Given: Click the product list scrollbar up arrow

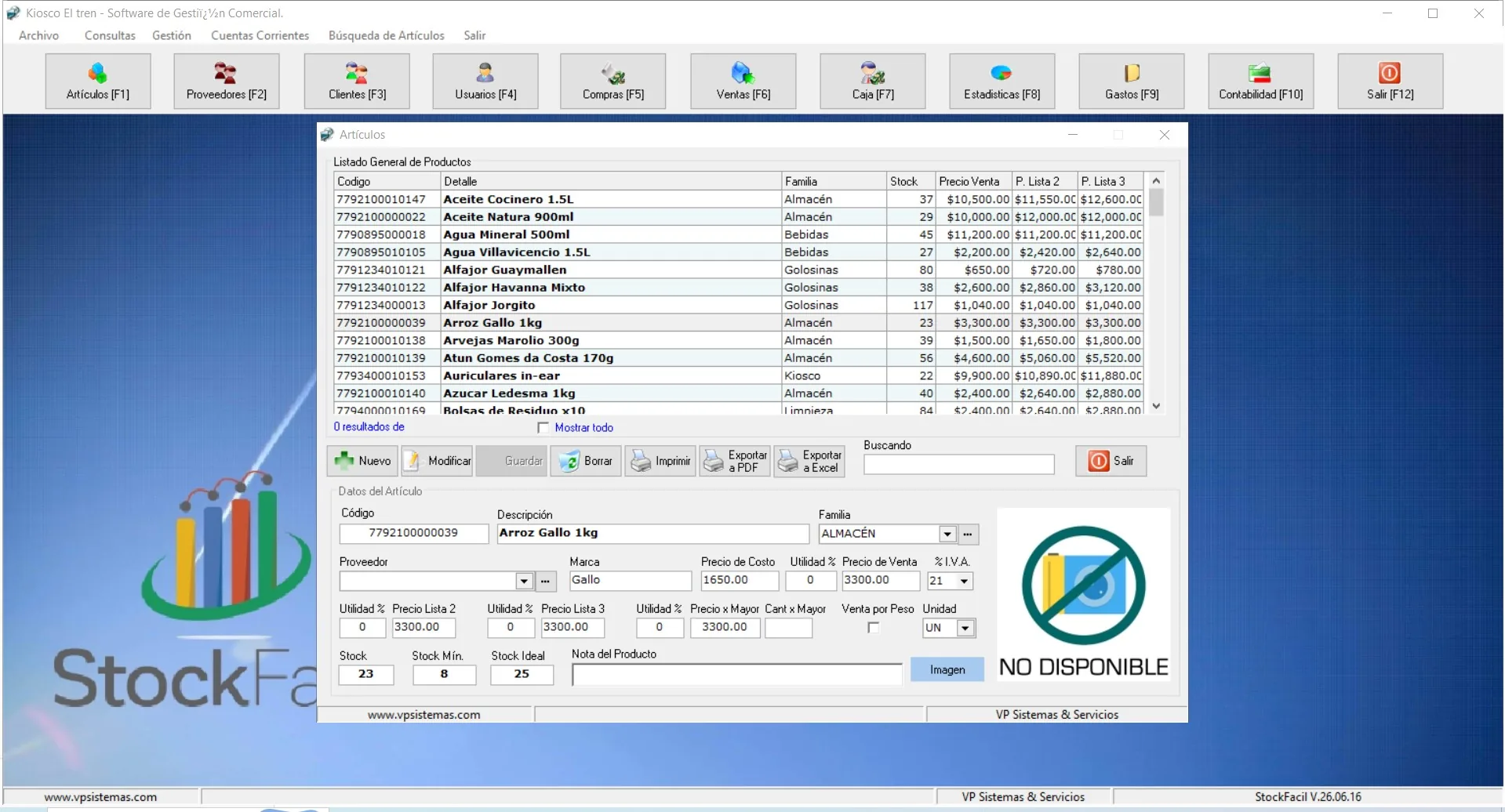Looking at the screenshot, I should (x=1156, y=180).
